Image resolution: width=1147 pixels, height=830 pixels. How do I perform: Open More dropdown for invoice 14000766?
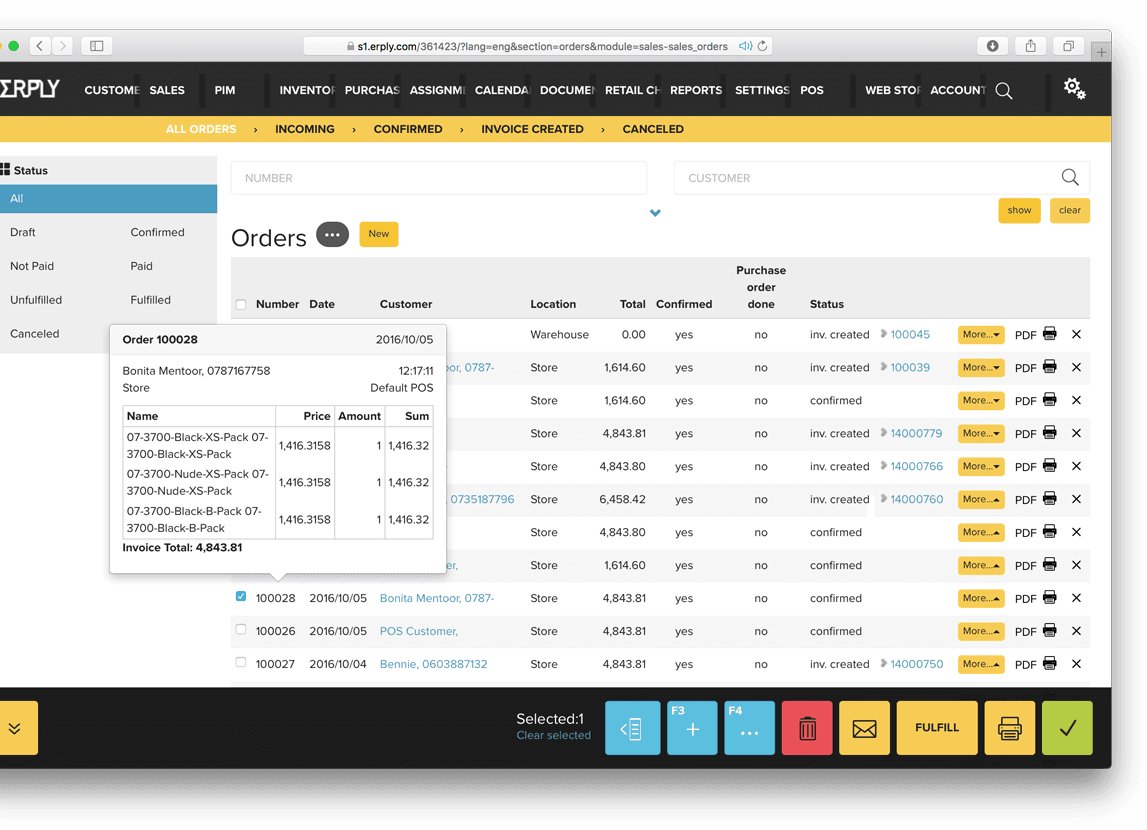coord(981,467)
